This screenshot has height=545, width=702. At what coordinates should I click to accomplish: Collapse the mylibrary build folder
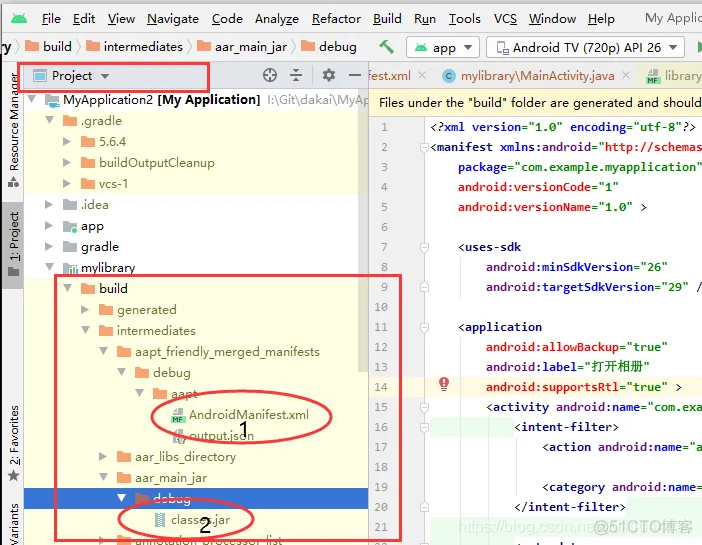pyautogui.click(x=68, y=288)
